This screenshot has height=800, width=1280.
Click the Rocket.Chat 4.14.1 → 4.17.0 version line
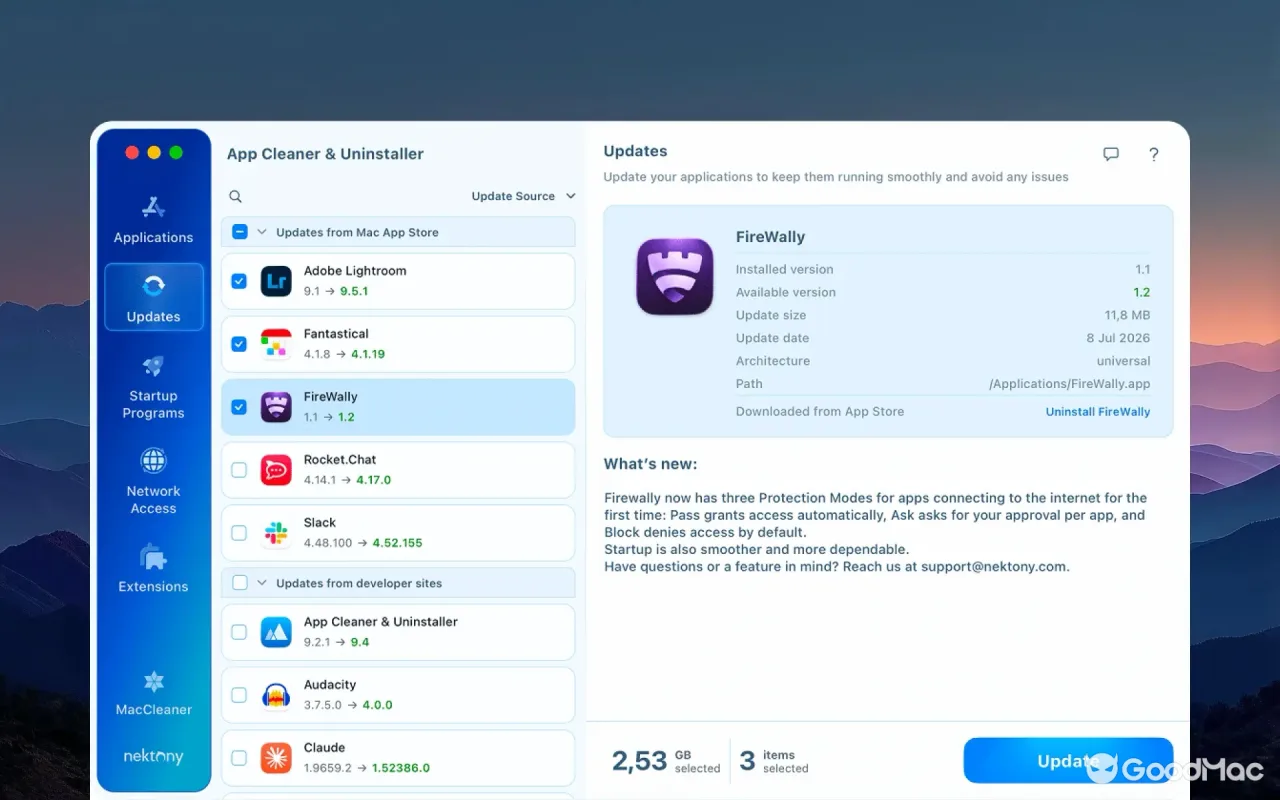pos(347,480)
